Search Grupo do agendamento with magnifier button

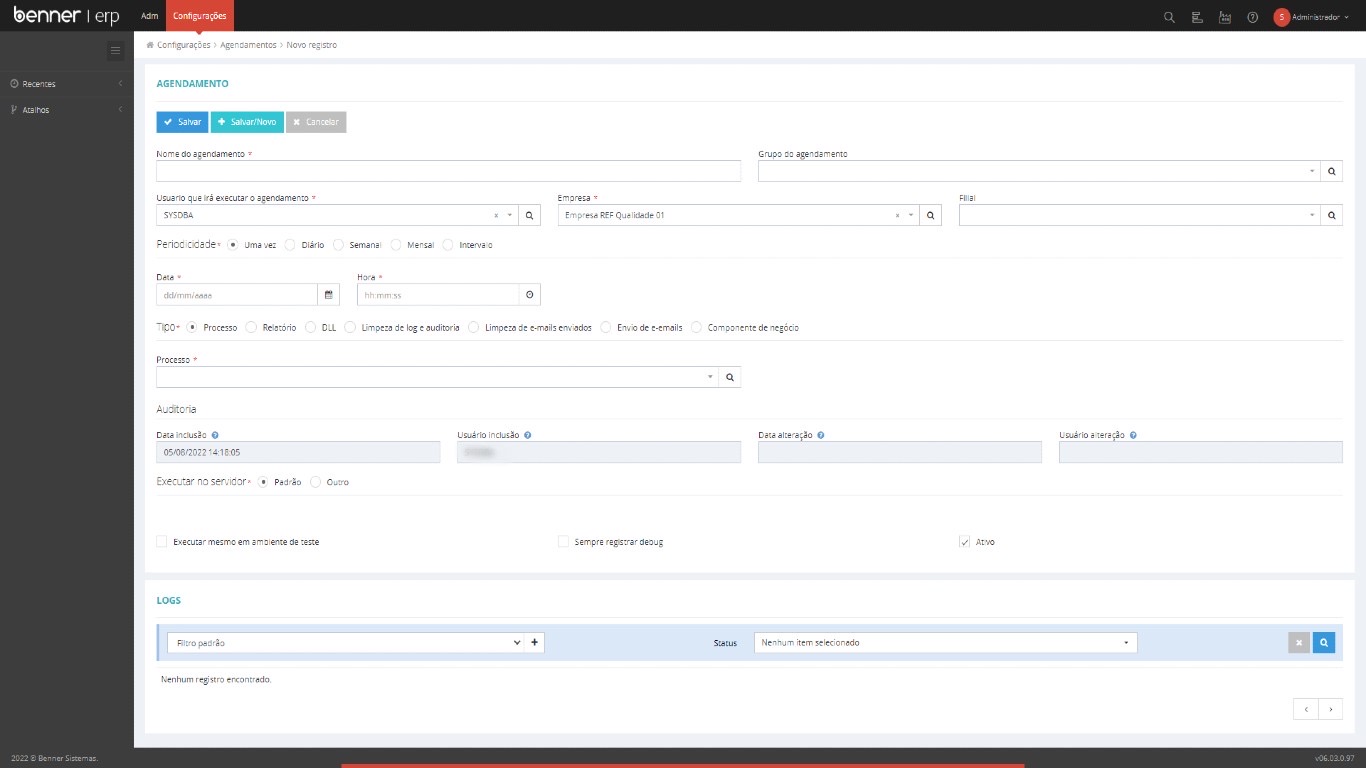click(x=1332, y=171)
